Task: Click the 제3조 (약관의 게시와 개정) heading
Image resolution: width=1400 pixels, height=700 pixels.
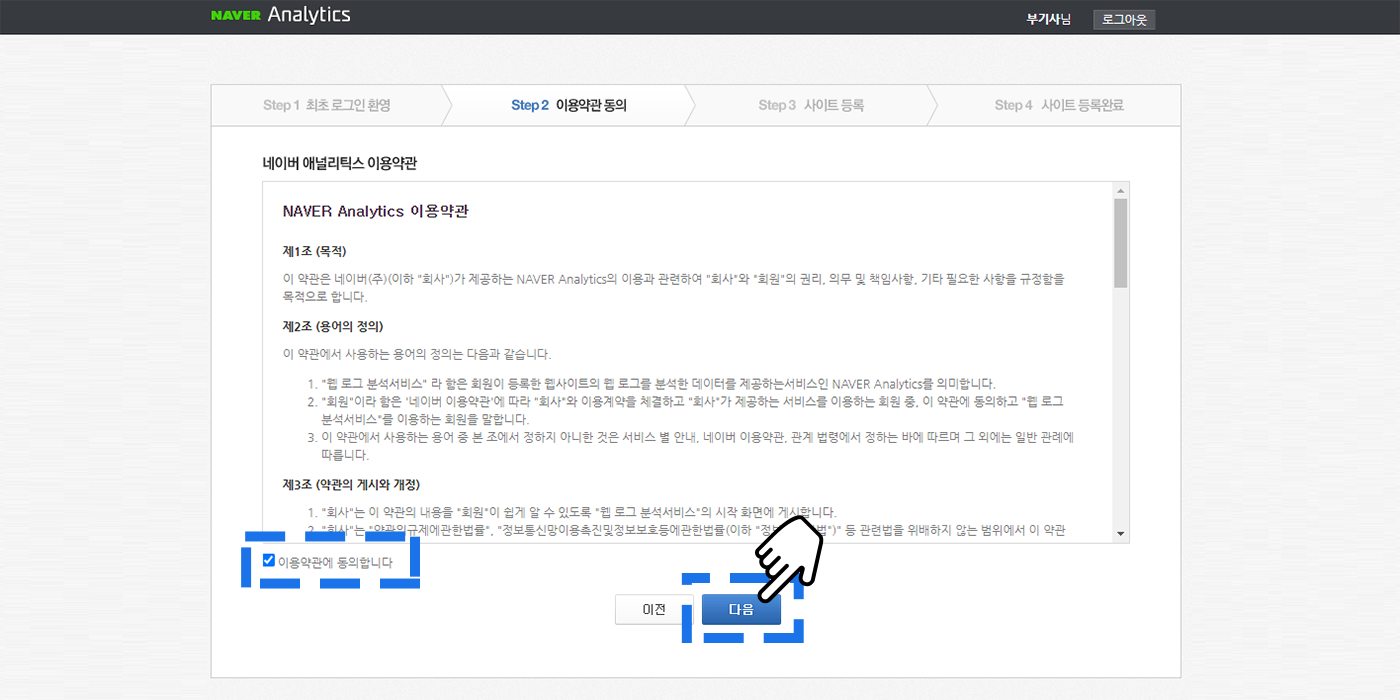Action: point(351,485)
